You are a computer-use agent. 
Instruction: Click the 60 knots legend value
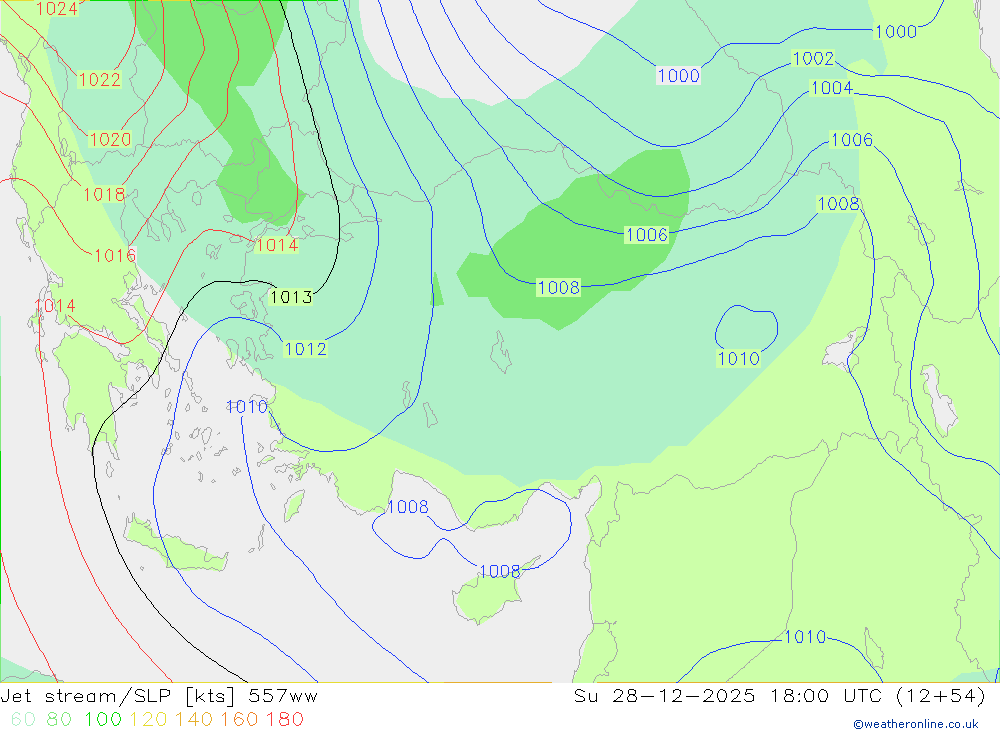click(x=23, y=720)
